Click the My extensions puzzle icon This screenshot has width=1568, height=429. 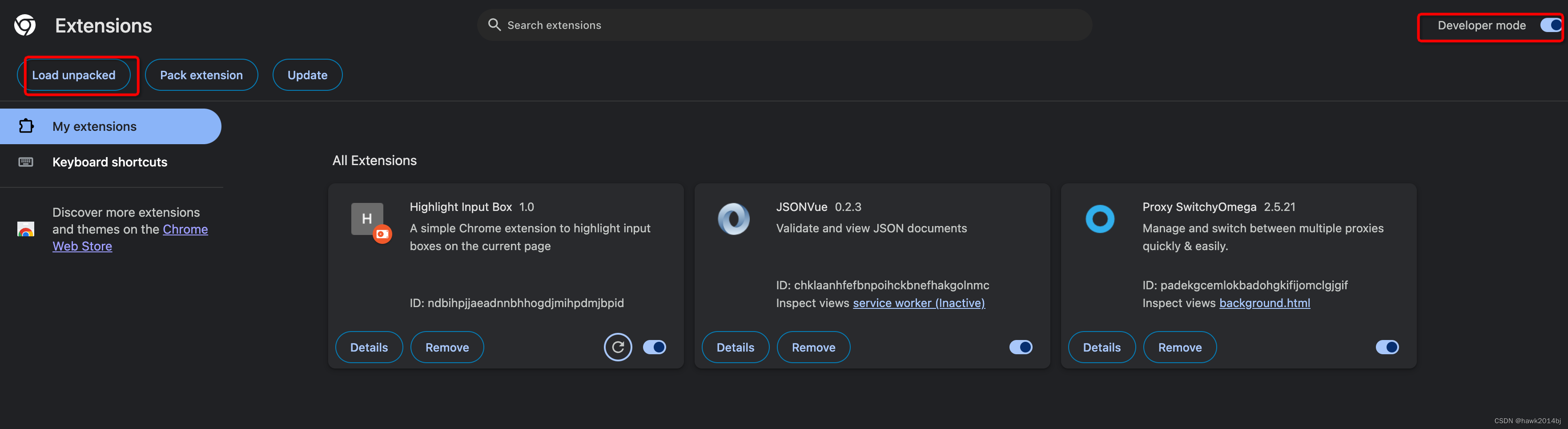(x=26, y=126)
